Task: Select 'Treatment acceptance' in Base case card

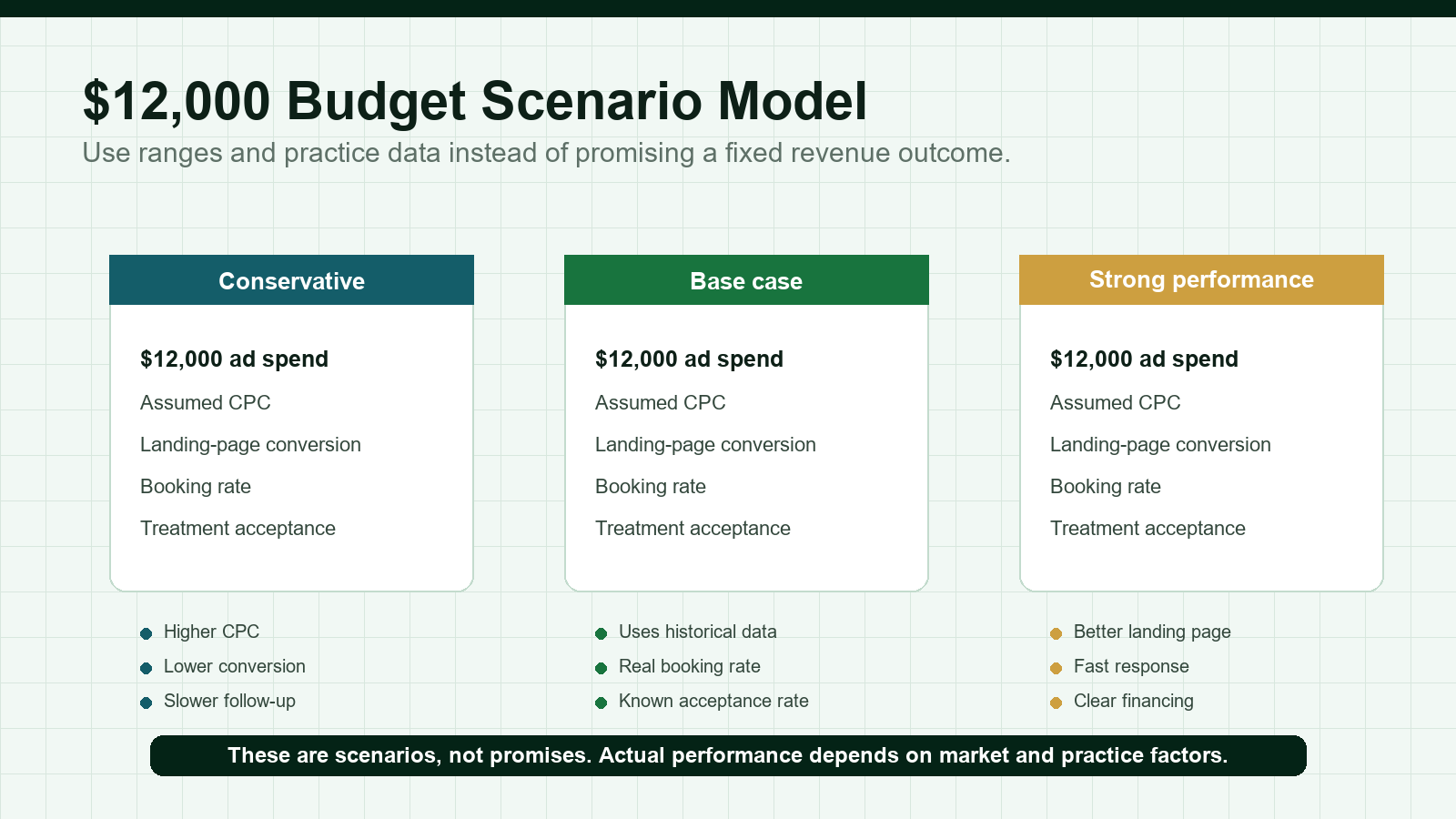Action: [x=693, y=528]
